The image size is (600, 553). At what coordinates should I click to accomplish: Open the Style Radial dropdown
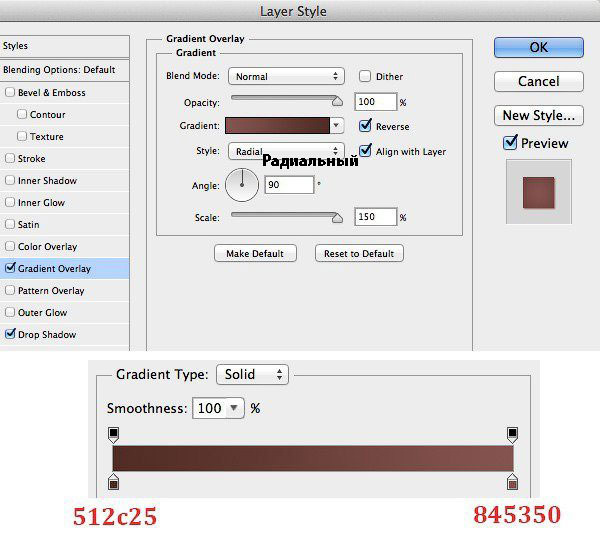[286, 151]
